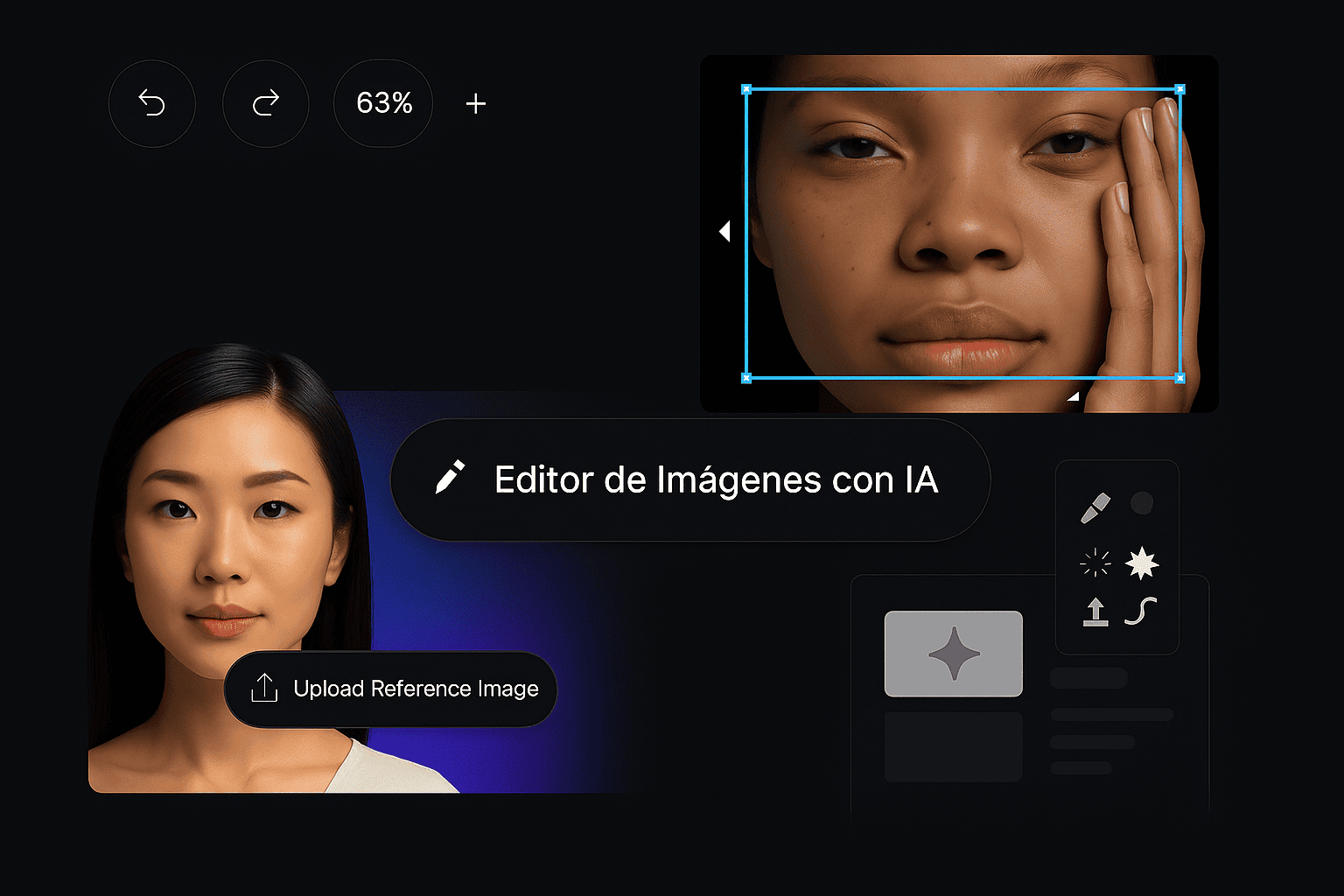
Task: Click the undo arrow button
Action: (152, 103)
